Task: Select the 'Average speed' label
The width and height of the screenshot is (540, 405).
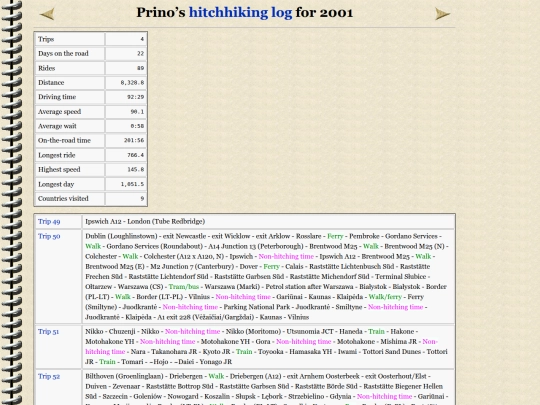Action: (x=59, y=112)
